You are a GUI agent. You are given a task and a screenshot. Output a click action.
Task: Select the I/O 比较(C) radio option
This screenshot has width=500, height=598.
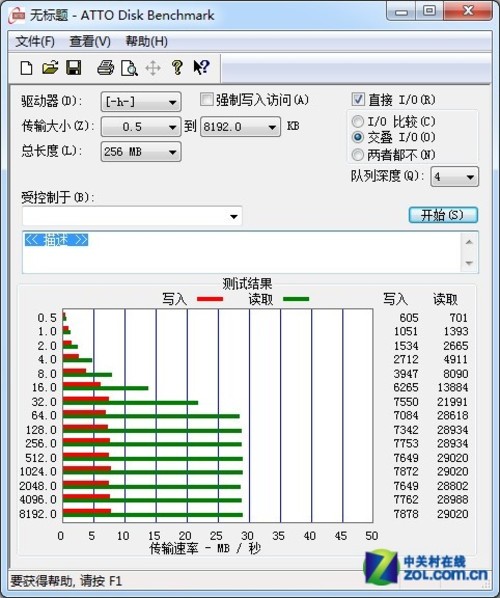pyautogui.click(x=357, y=122)
